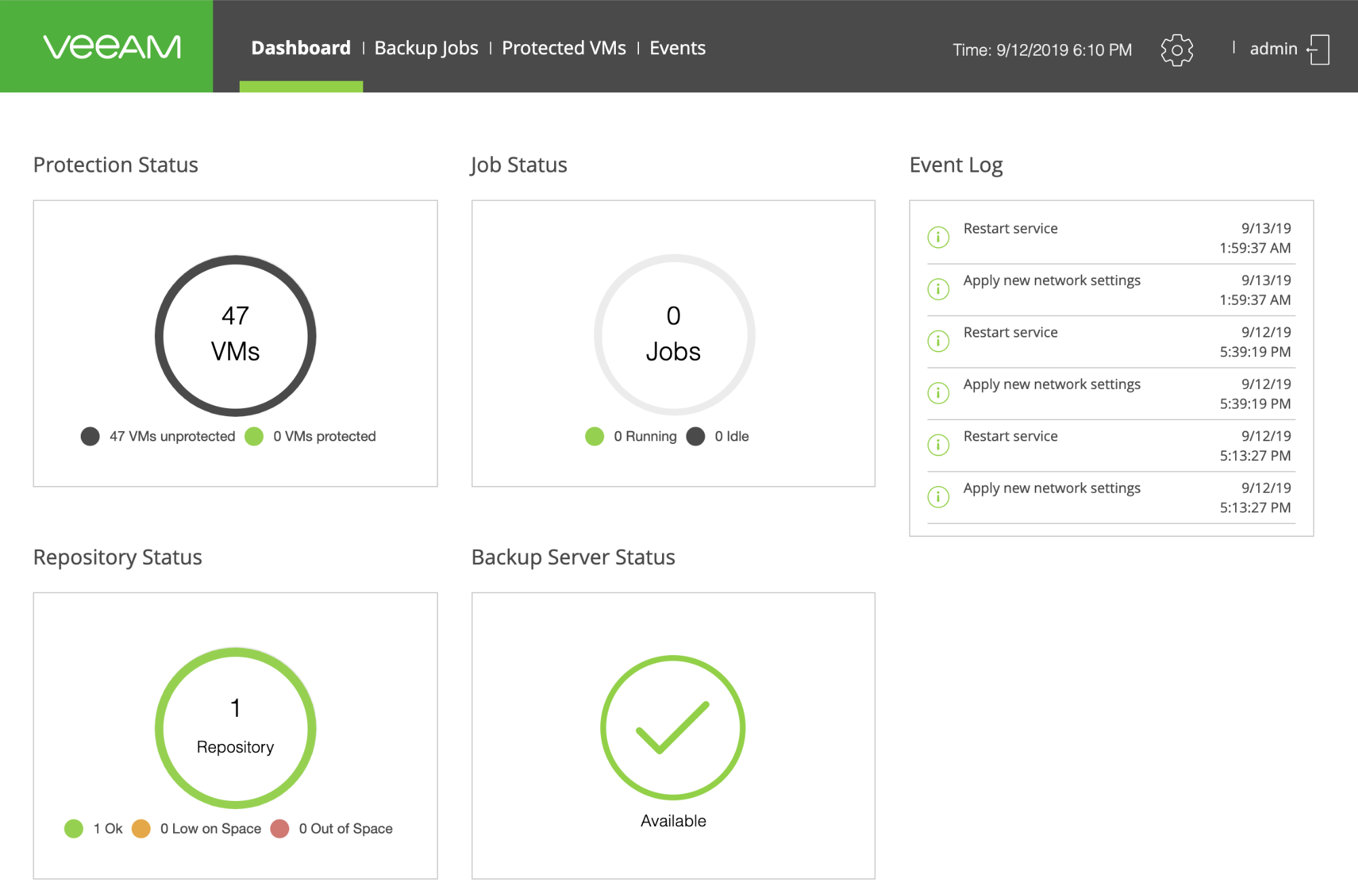1358x896 pixels.
Task: Click the Event Log heading
Action: [956, 165]
